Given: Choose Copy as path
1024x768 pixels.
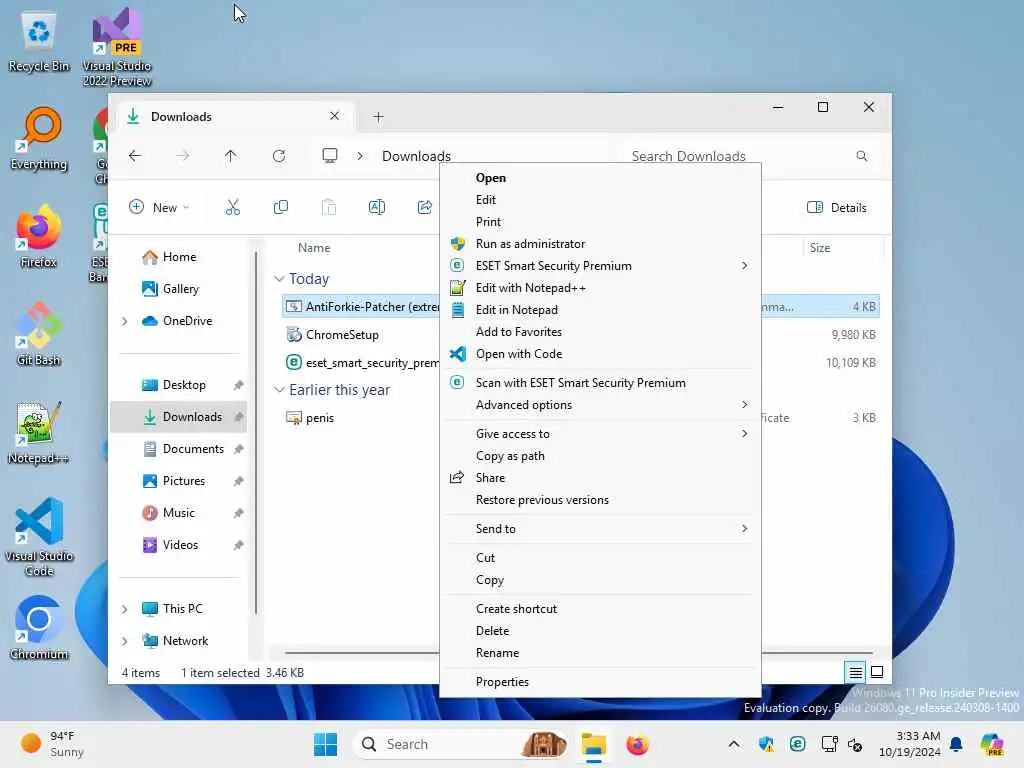Looking at the screenshot, I should point(600,456).
